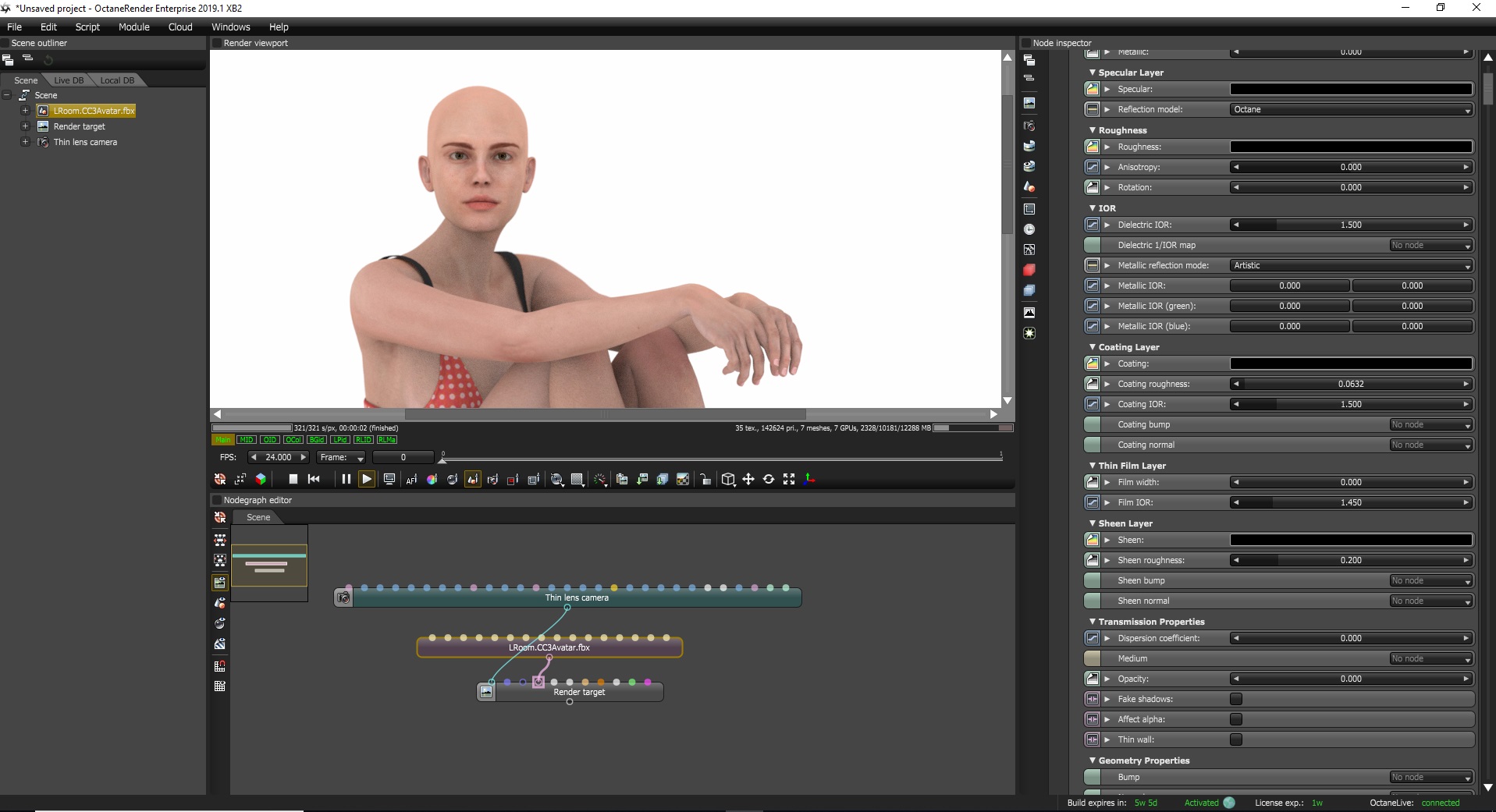Open the Metallic reflection mode dropdown
1496x812 pixels.
[1352, 266]
